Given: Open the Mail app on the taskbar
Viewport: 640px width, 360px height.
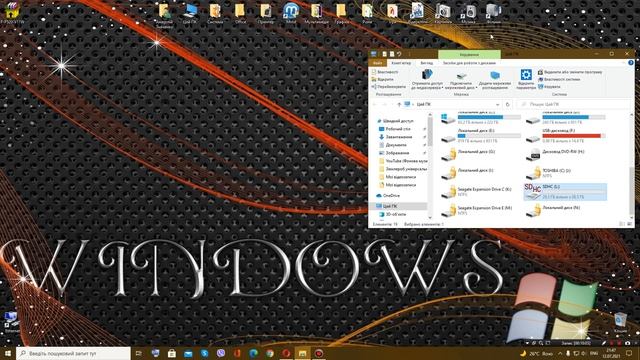Looking at the screenshot, I should click(x=188, y=353).
